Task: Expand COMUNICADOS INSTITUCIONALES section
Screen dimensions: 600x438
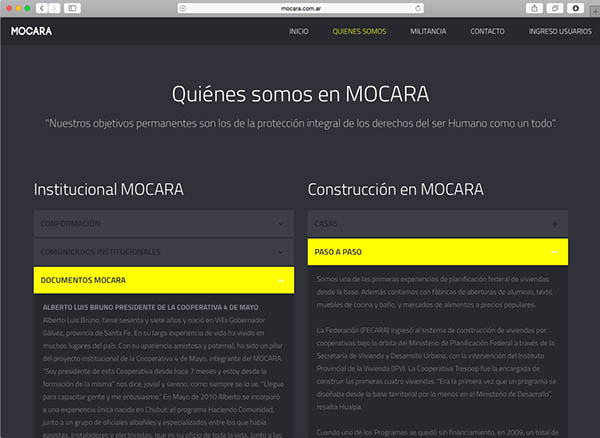Action: (164, 252)
